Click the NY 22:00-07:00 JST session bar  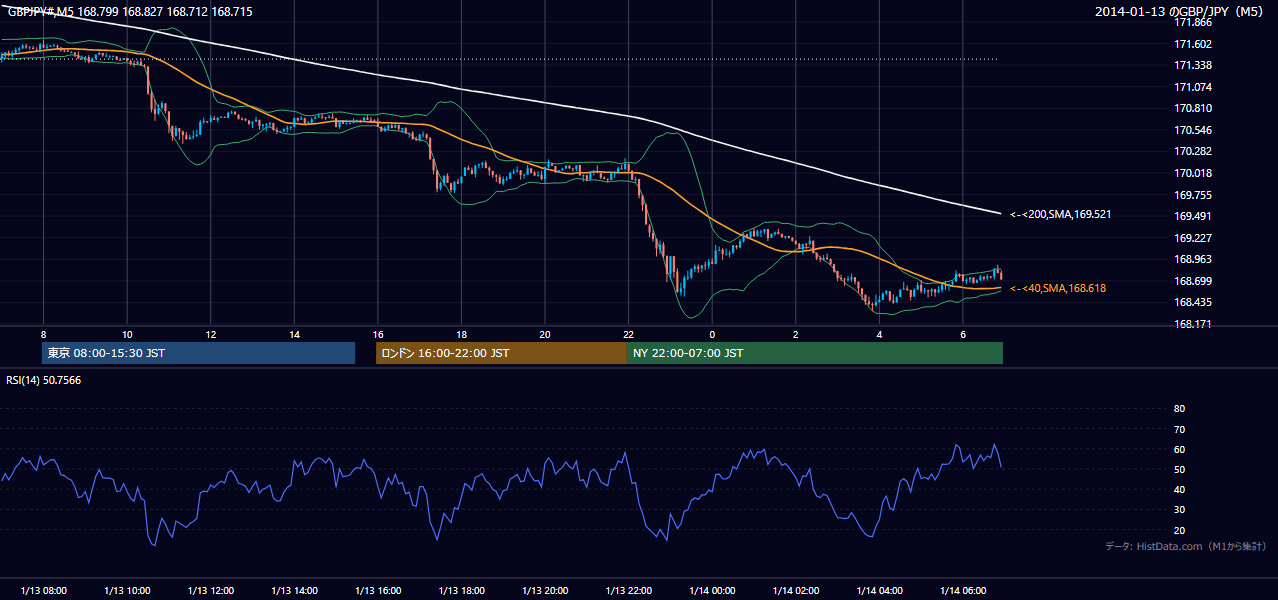(815, 353)
